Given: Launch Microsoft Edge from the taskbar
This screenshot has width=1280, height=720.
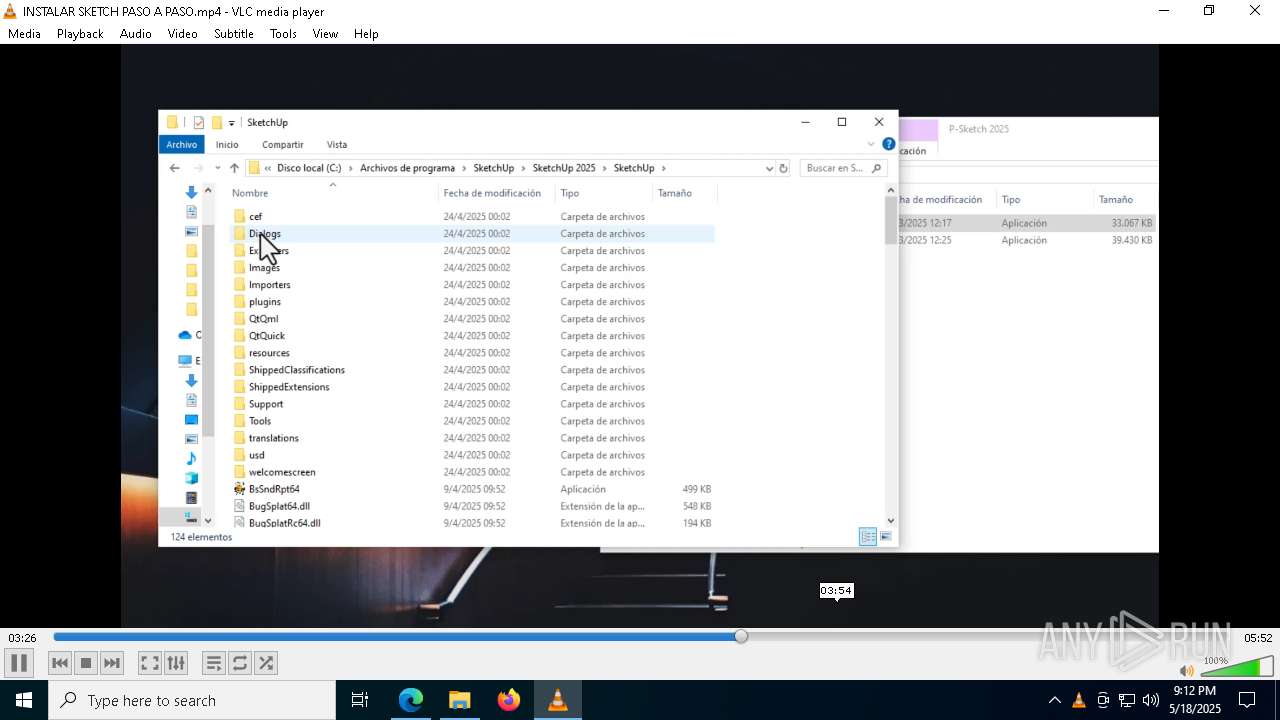Looking at the screenshot, I should [x=411, y=700].
